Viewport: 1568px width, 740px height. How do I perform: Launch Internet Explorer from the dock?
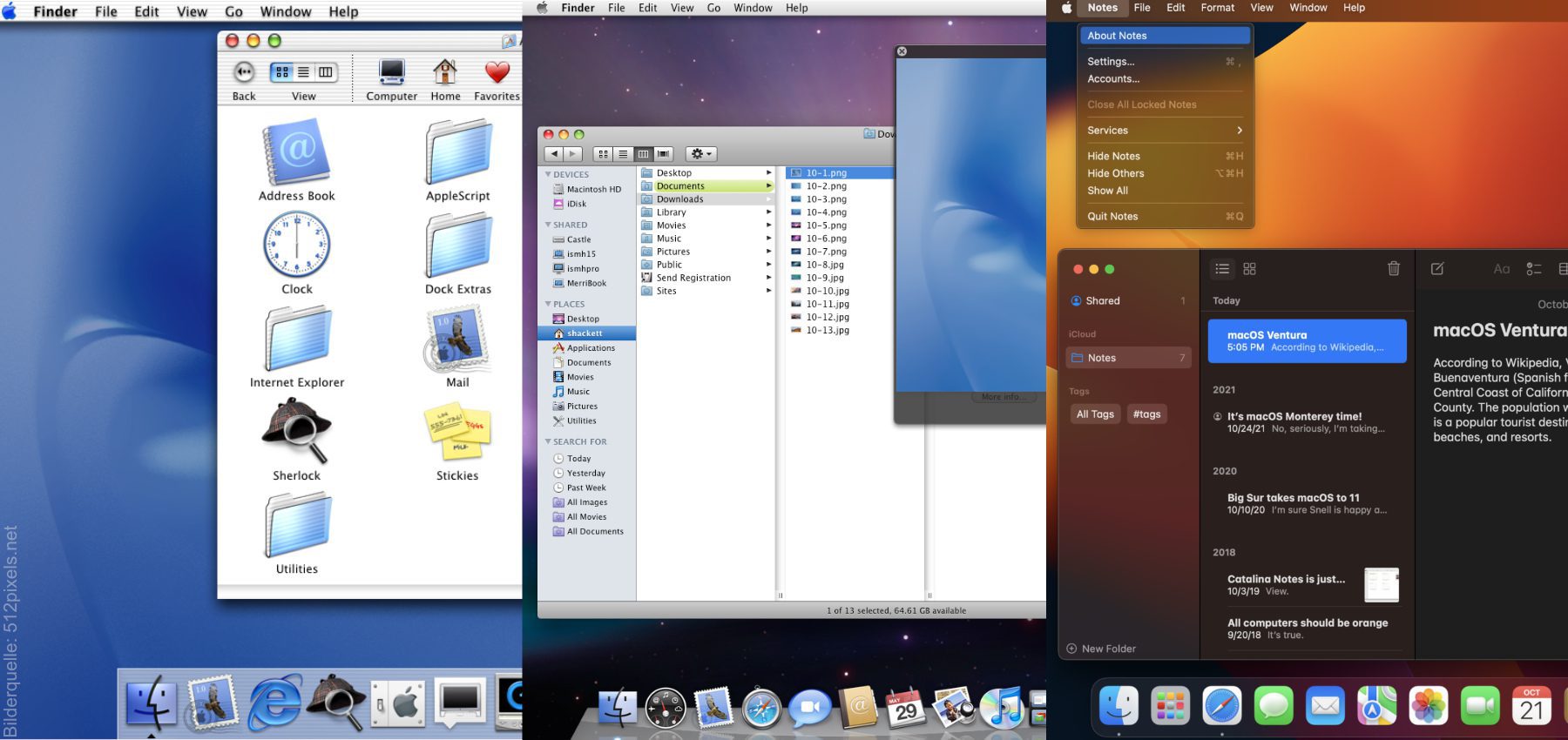coord(274,702)
